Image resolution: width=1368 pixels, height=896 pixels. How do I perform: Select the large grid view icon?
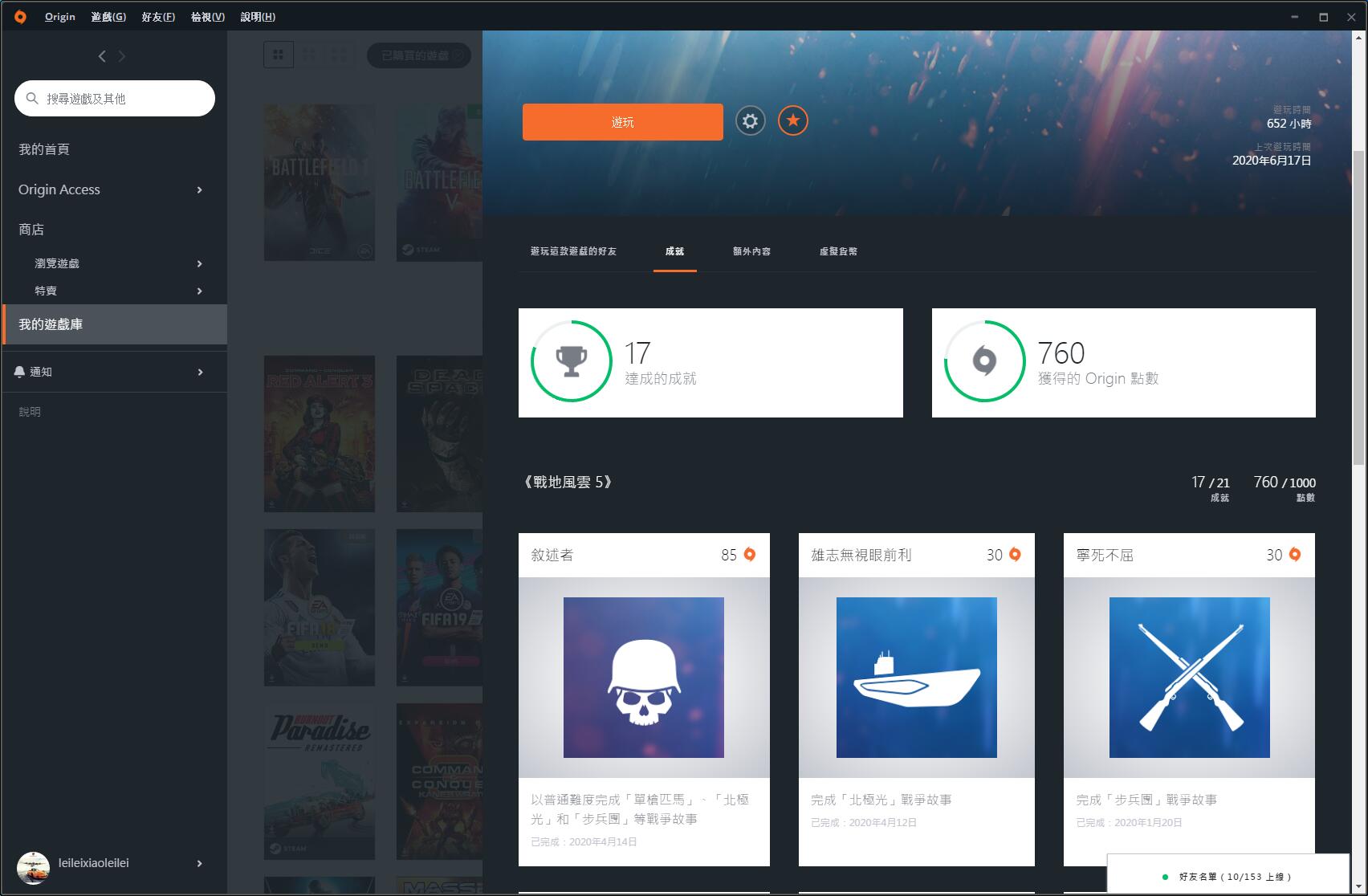coord(279,55)
